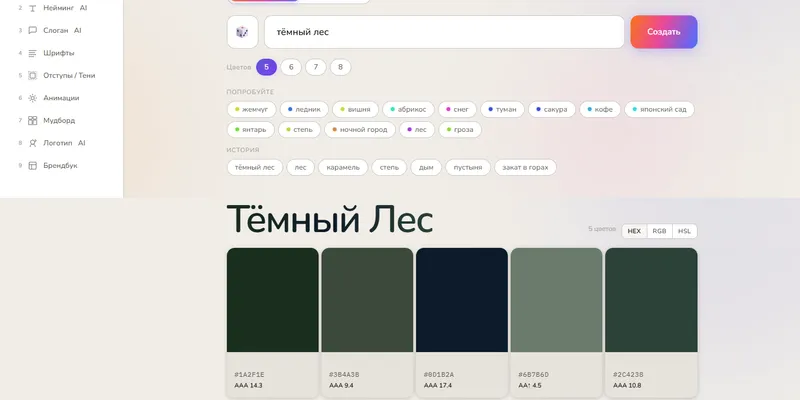The height and width of the screenshot is (400, 800).
Task: Try the кофе suggestion chip
Action: click(600, 109)
